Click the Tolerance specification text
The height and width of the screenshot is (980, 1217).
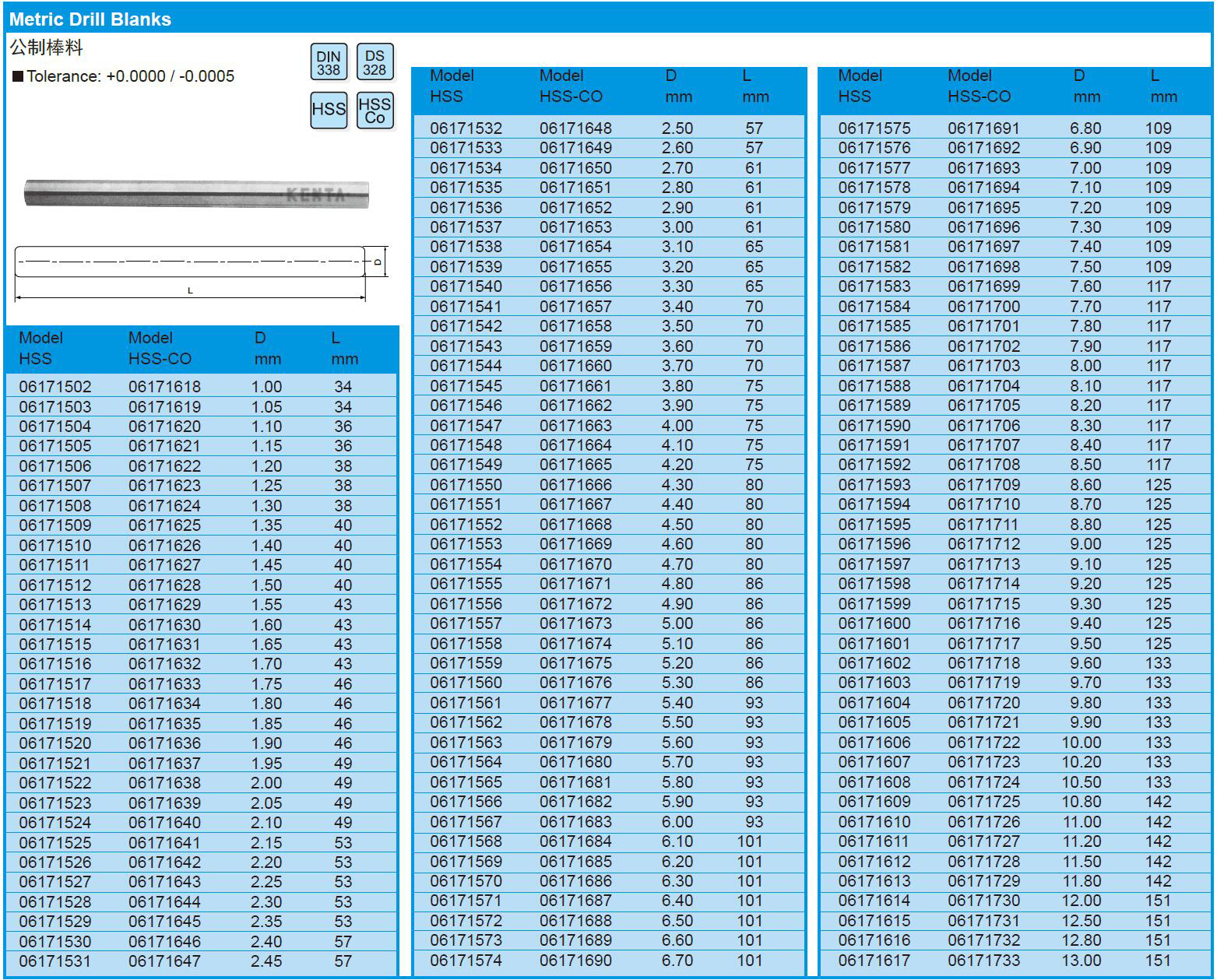pos(125,76)
